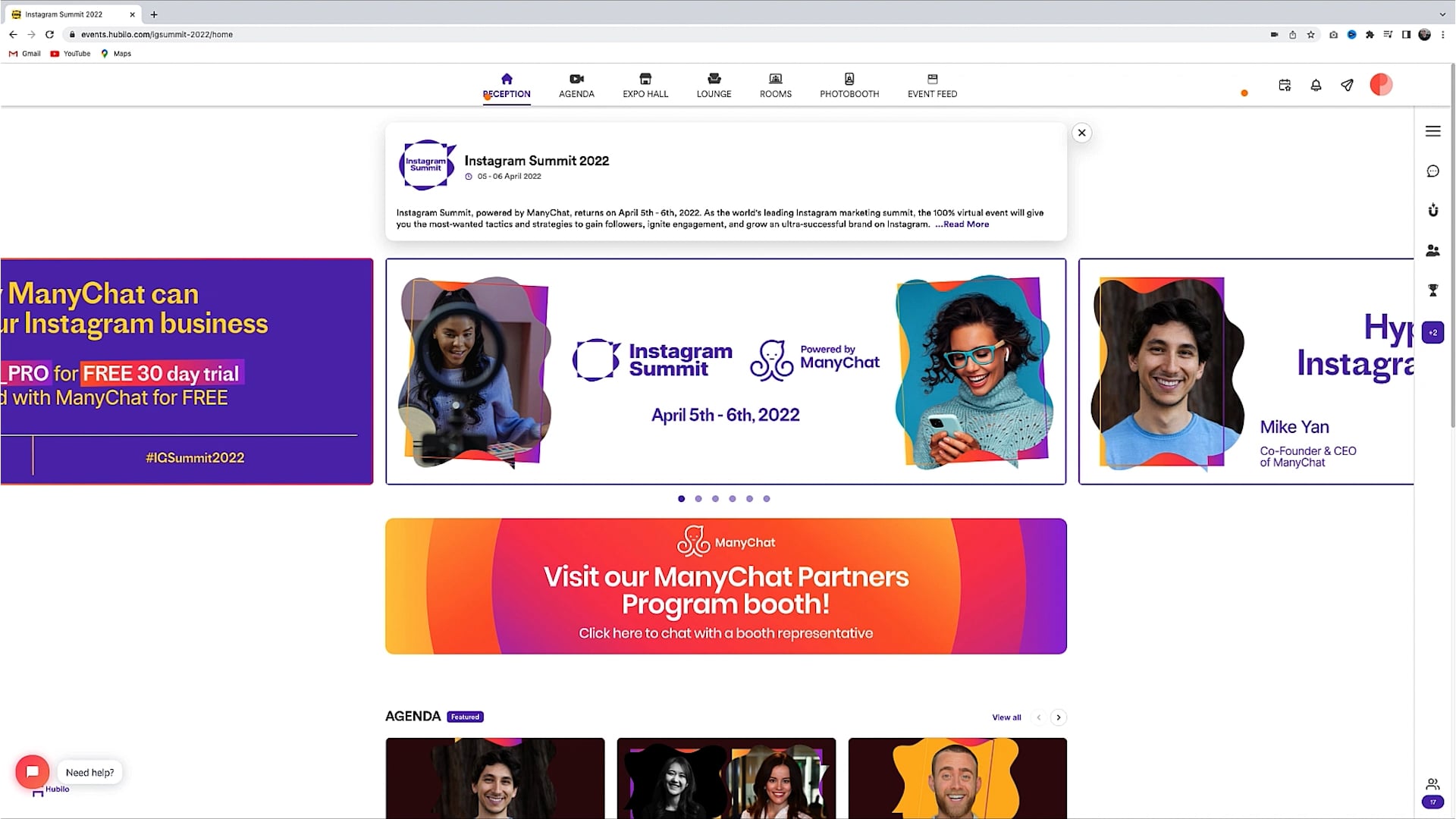Open the browser extensions puzzle icon

click(x=1370, y=34)
